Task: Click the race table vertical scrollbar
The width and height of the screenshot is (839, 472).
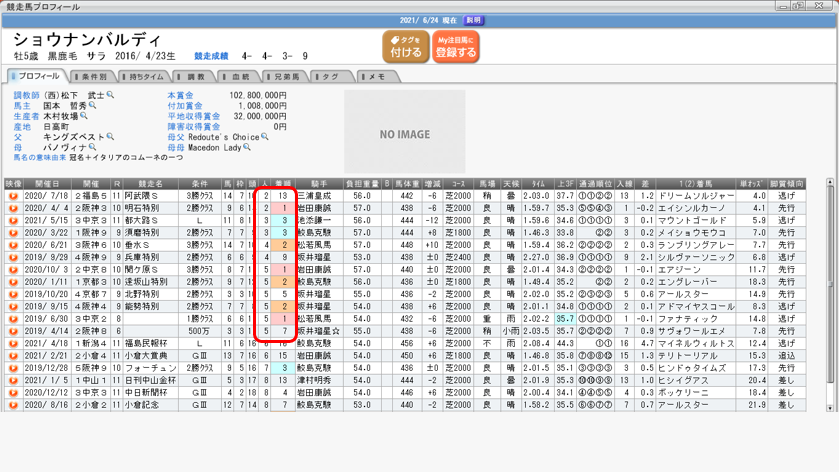Action: 830,290
